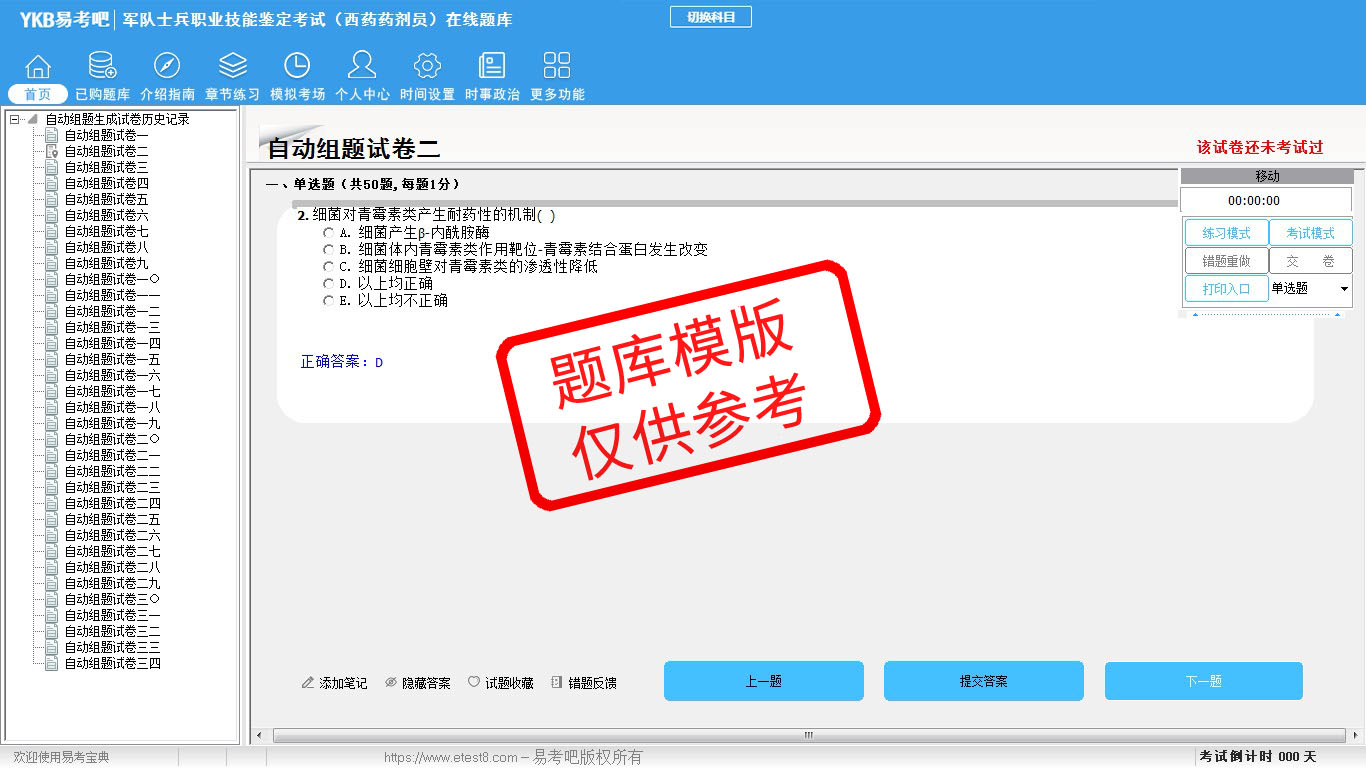Viewport: 1366px width, 768px height.
Task: Open 自动组题试卷二〇 in the tree
Action: click(112, 439)
